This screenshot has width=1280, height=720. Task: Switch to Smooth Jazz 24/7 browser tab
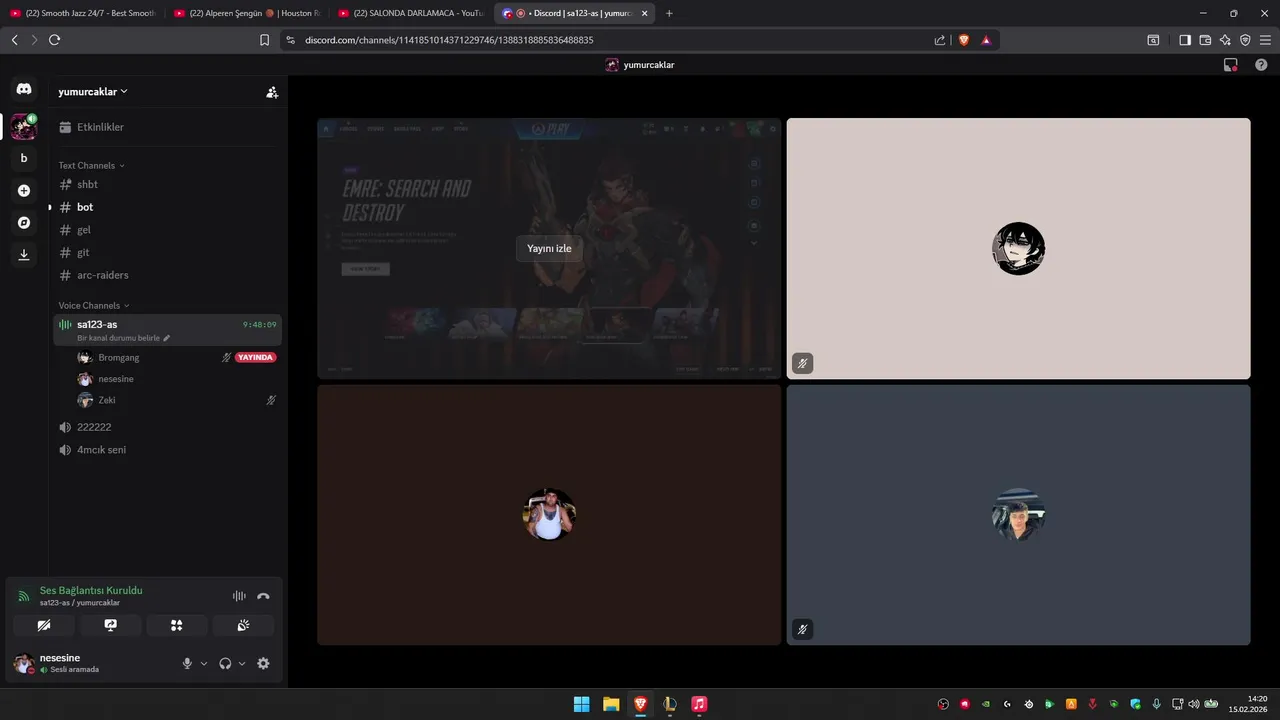point(82,13)
